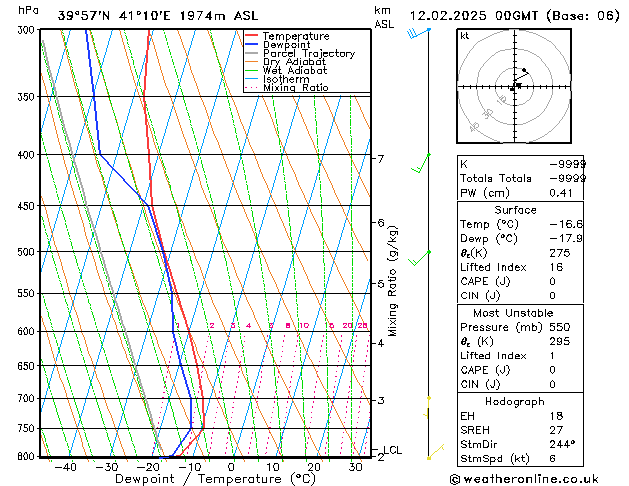Image resolution: width=629 pixels, height=486 pixels.
Task: Click the 600 hPa pressure label
Action: click(28, 332)
